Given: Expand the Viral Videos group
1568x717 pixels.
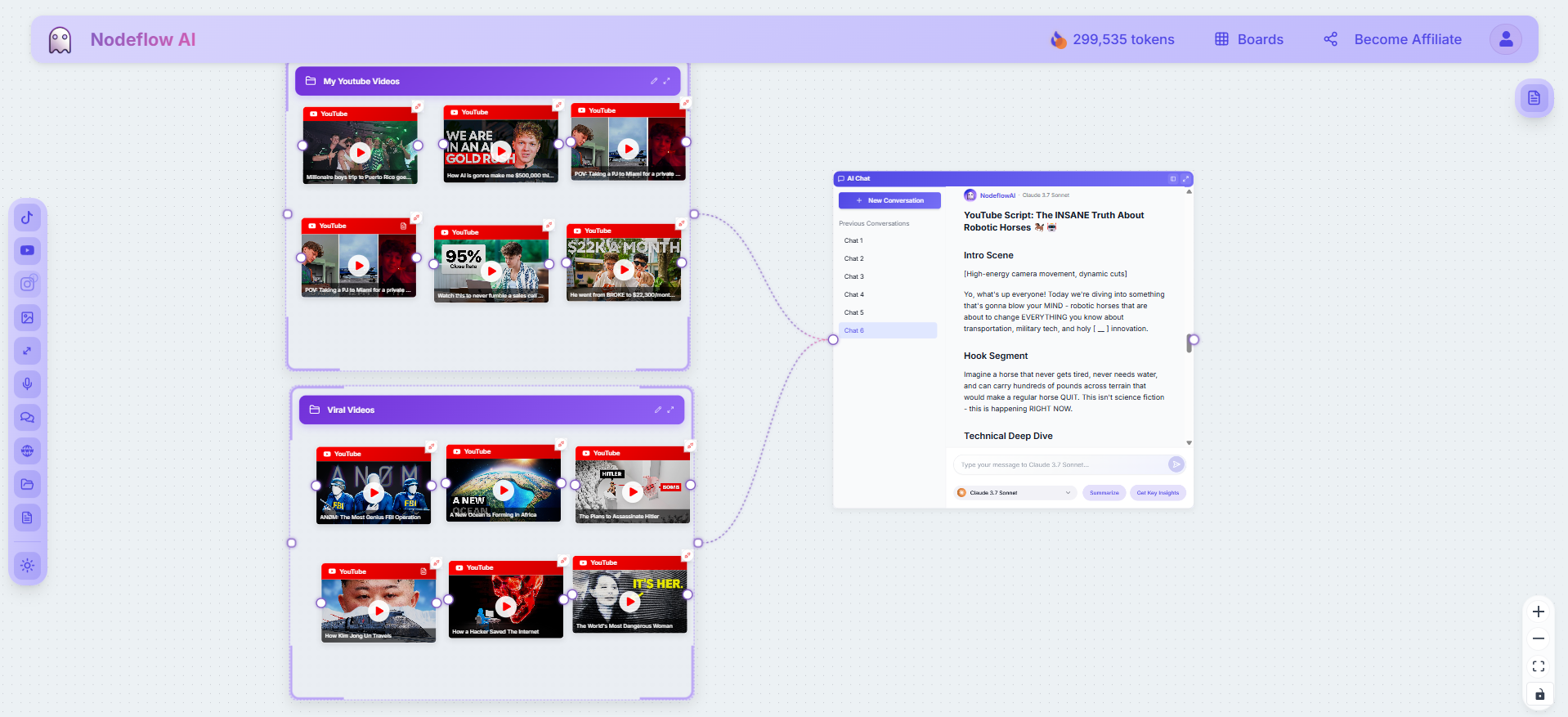Looking at the screenshot, I should tap(670, 410).
